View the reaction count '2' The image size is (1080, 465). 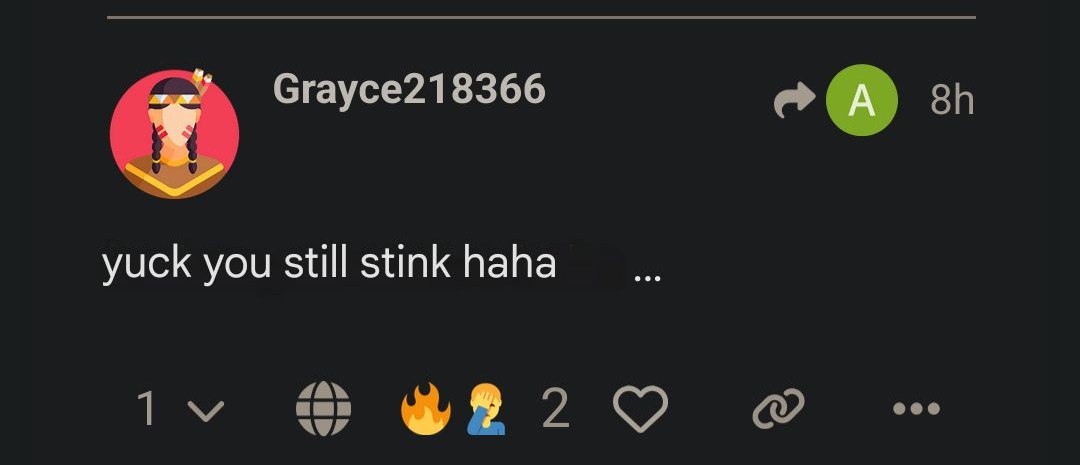555,408
